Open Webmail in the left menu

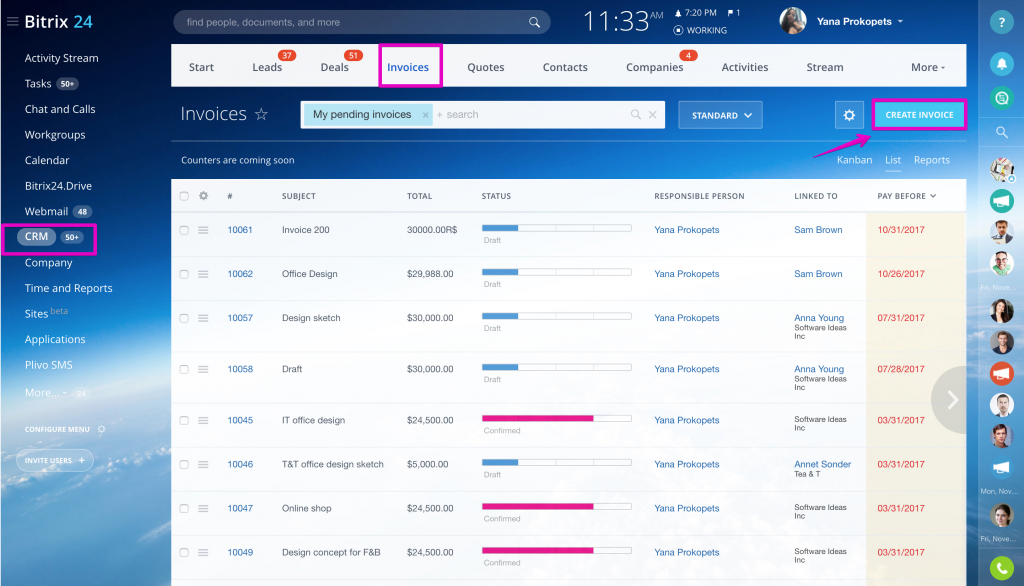click(x=46, y=212)
